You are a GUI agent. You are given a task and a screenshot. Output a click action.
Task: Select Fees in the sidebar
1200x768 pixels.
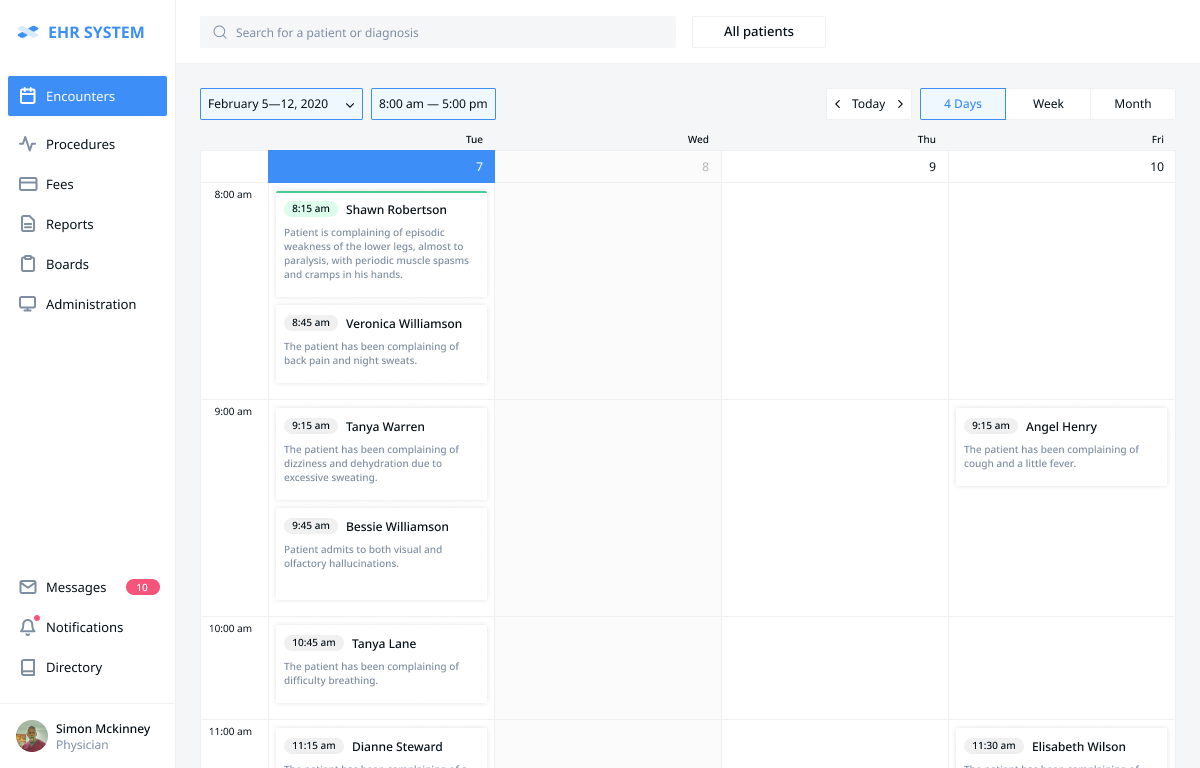[x=87, y=184]
